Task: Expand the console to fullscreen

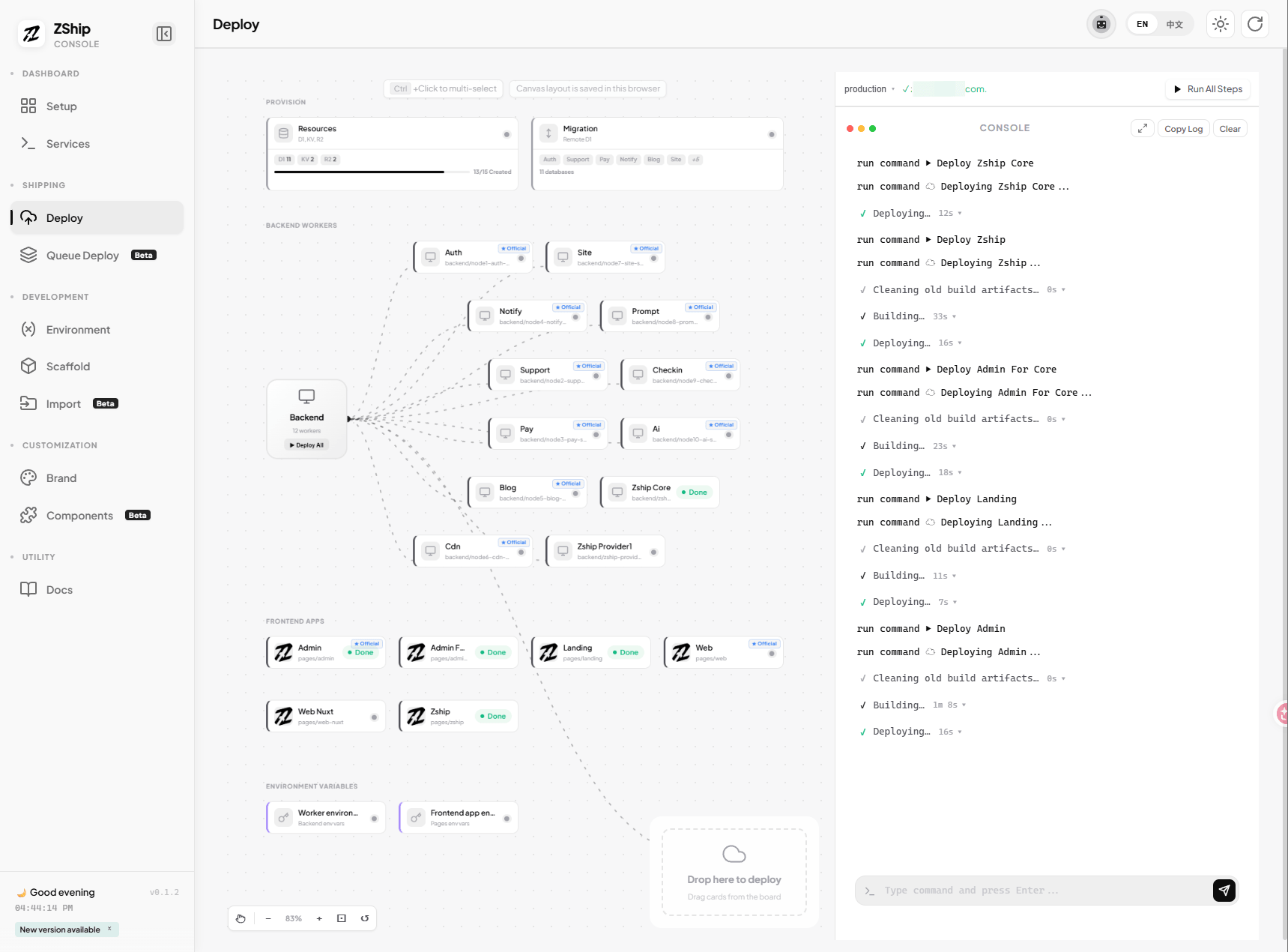Action: 1142,129
